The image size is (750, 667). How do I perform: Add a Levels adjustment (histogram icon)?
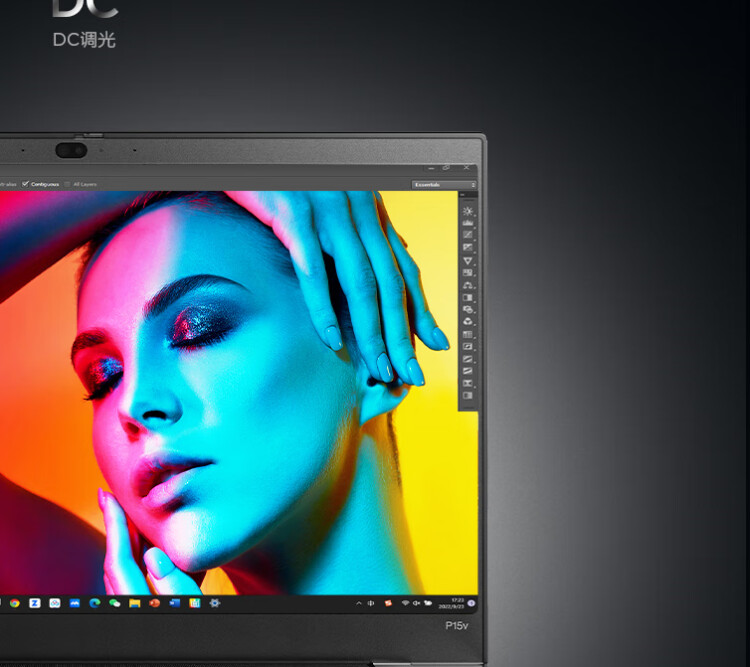click(x=468, y=223)
